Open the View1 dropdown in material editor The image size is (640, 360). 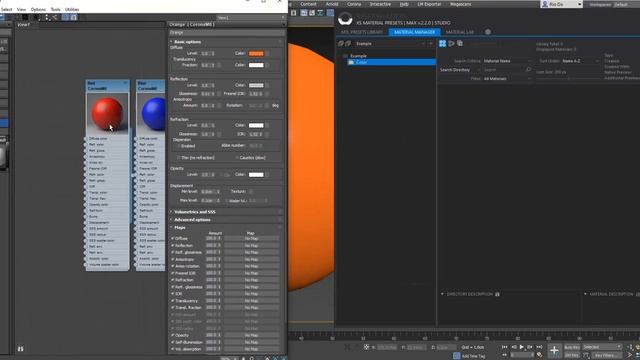point(251,18)
